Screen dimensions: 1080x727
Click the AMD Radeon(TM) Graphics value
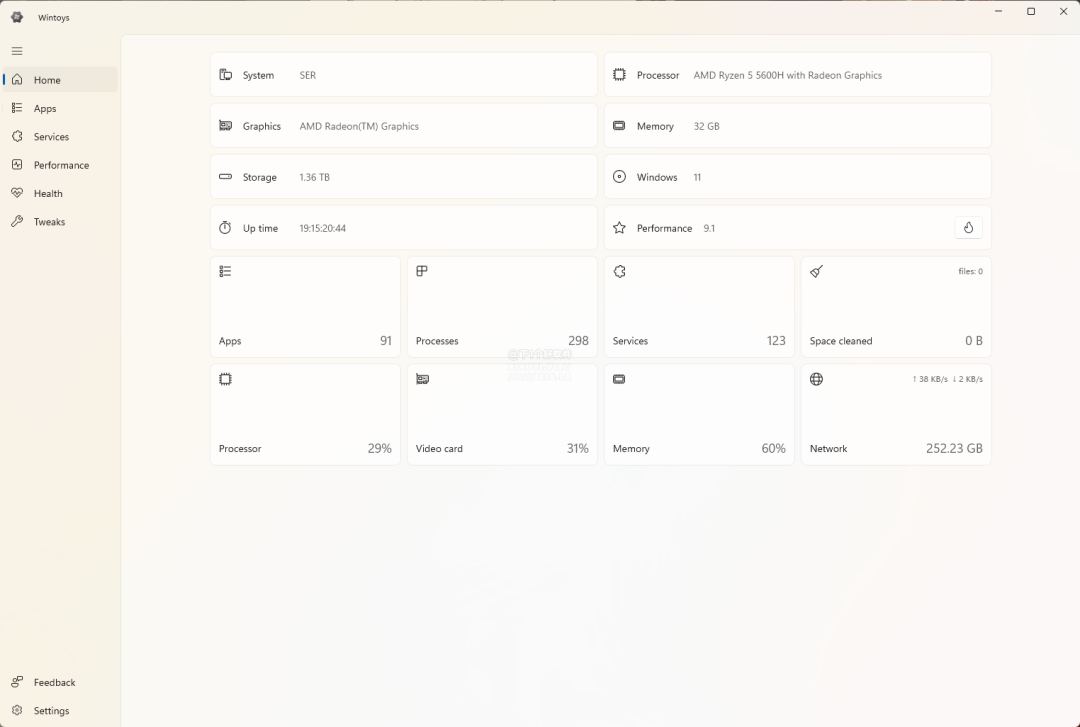click(x=359, y=126)
